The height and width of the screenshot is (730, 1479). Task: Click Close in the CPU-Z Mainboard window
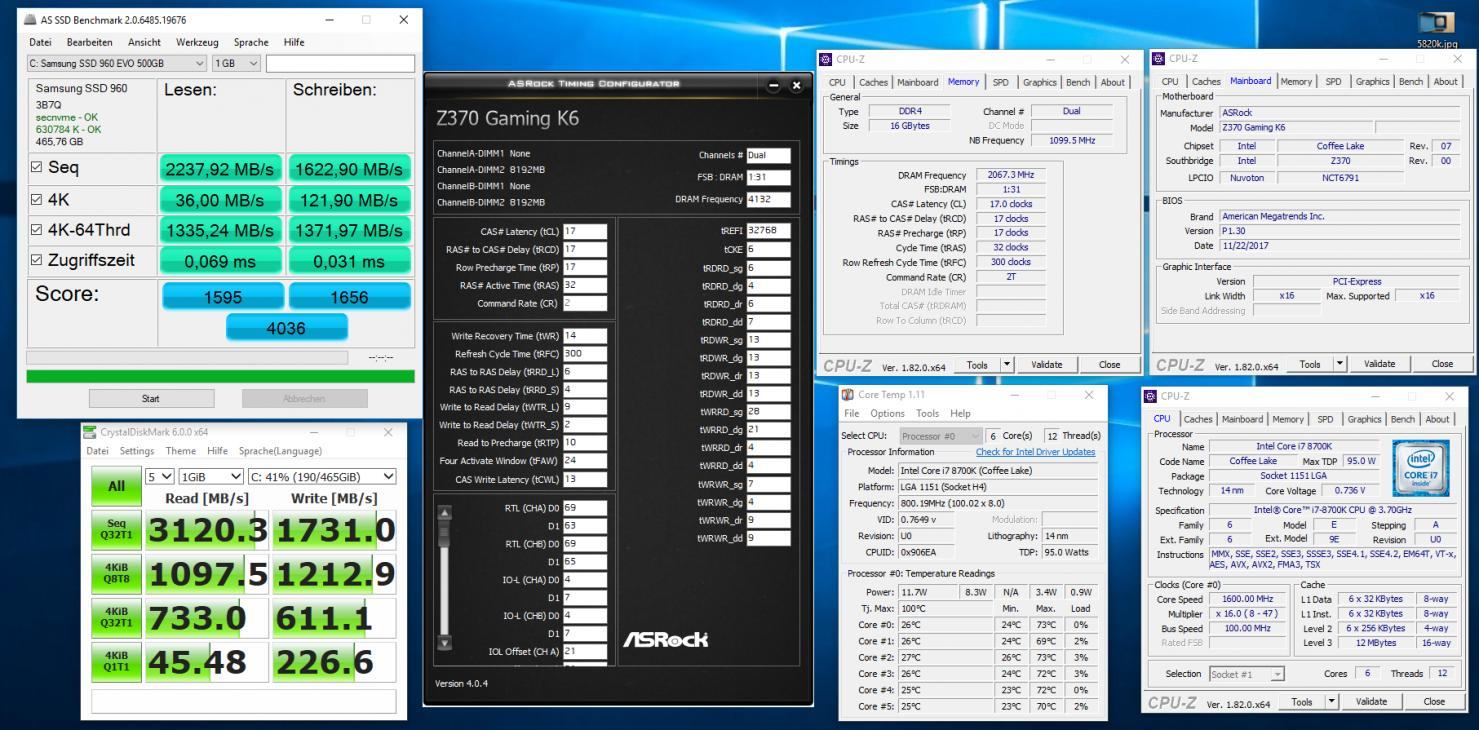click(x=1442, y=365)
